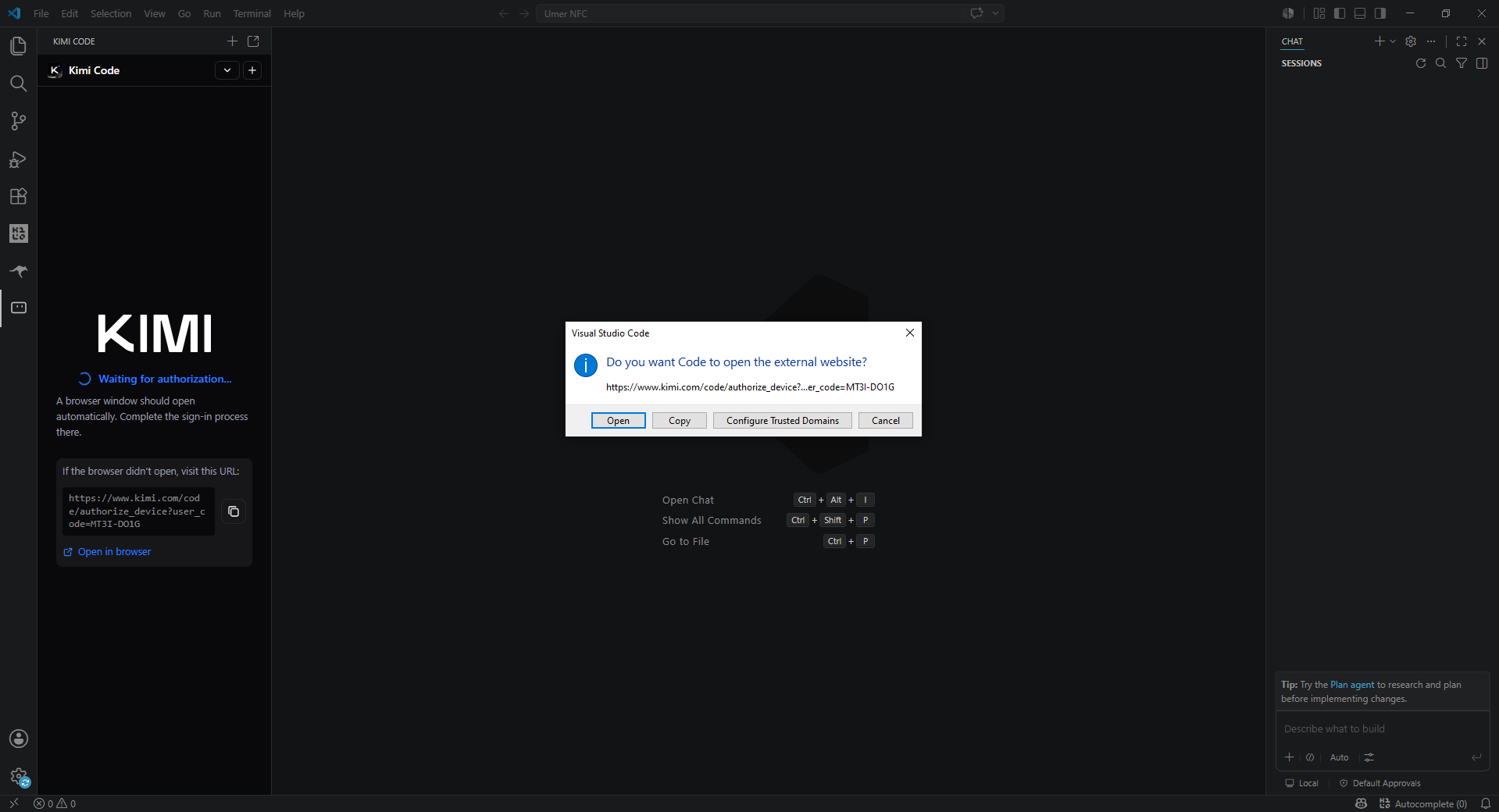Image resolution: width=1499 pixels, height=812 pixels.
Task: Open the Edit menu
Action: click(x=70, y=13)
